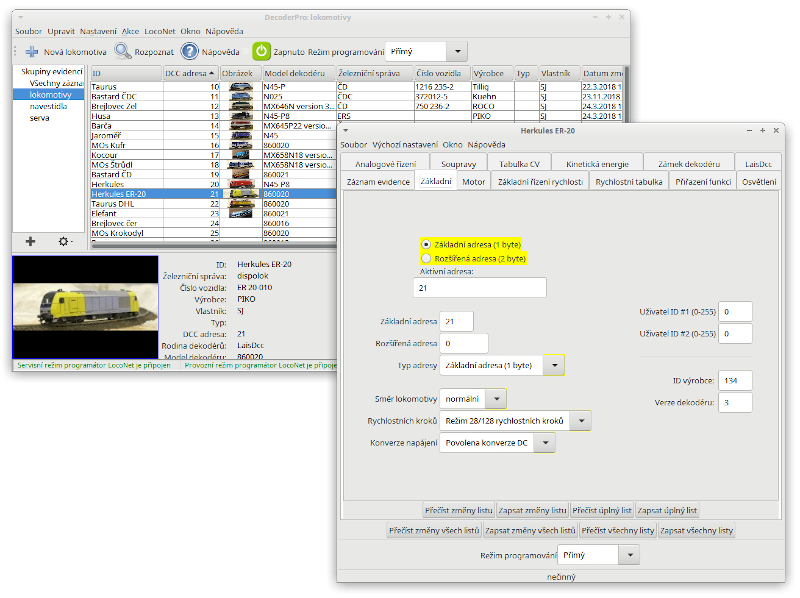Click the Přečíst úplný list button
This screenshot has height=598, width=800.
[x=601, y=510]
